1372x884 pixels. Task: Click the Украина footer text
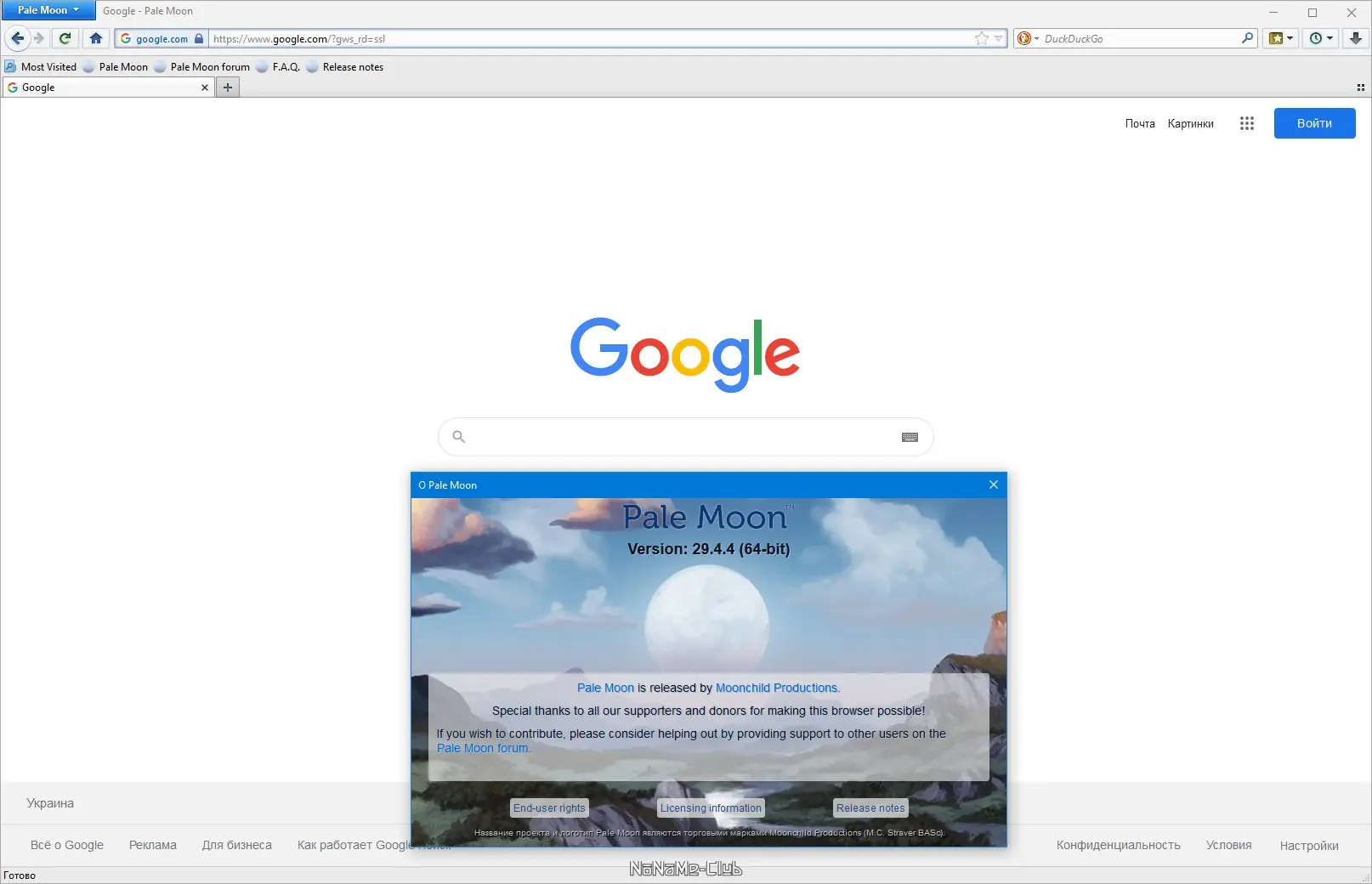pos(50,803)
